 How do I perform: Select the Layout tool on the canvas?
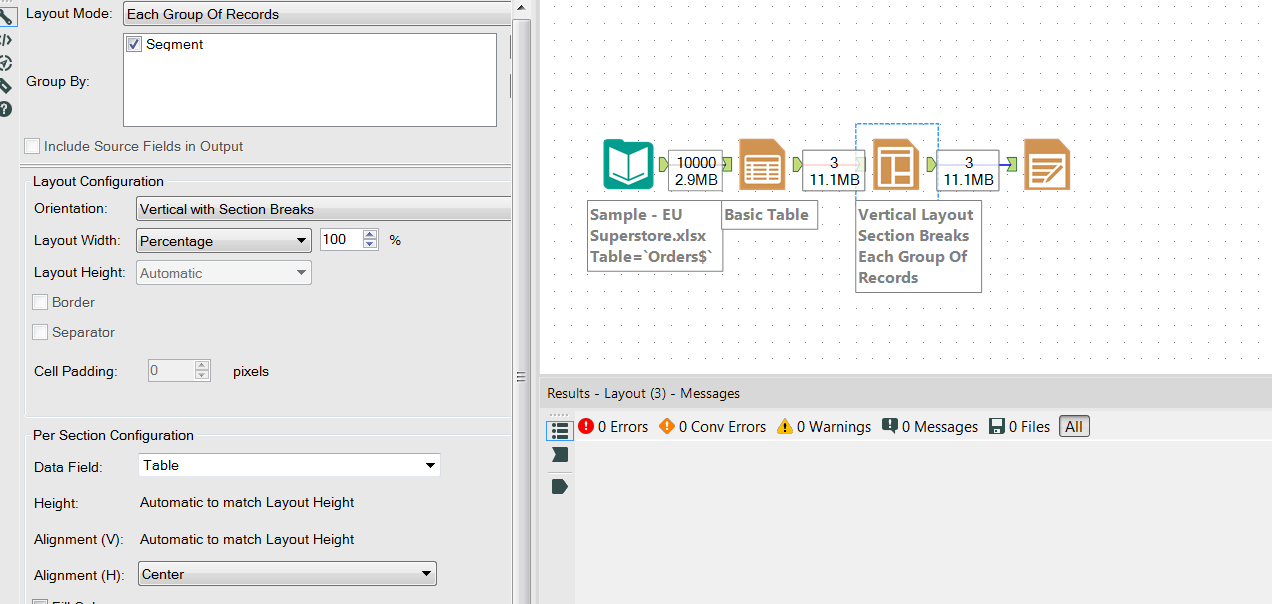point(895,163)
